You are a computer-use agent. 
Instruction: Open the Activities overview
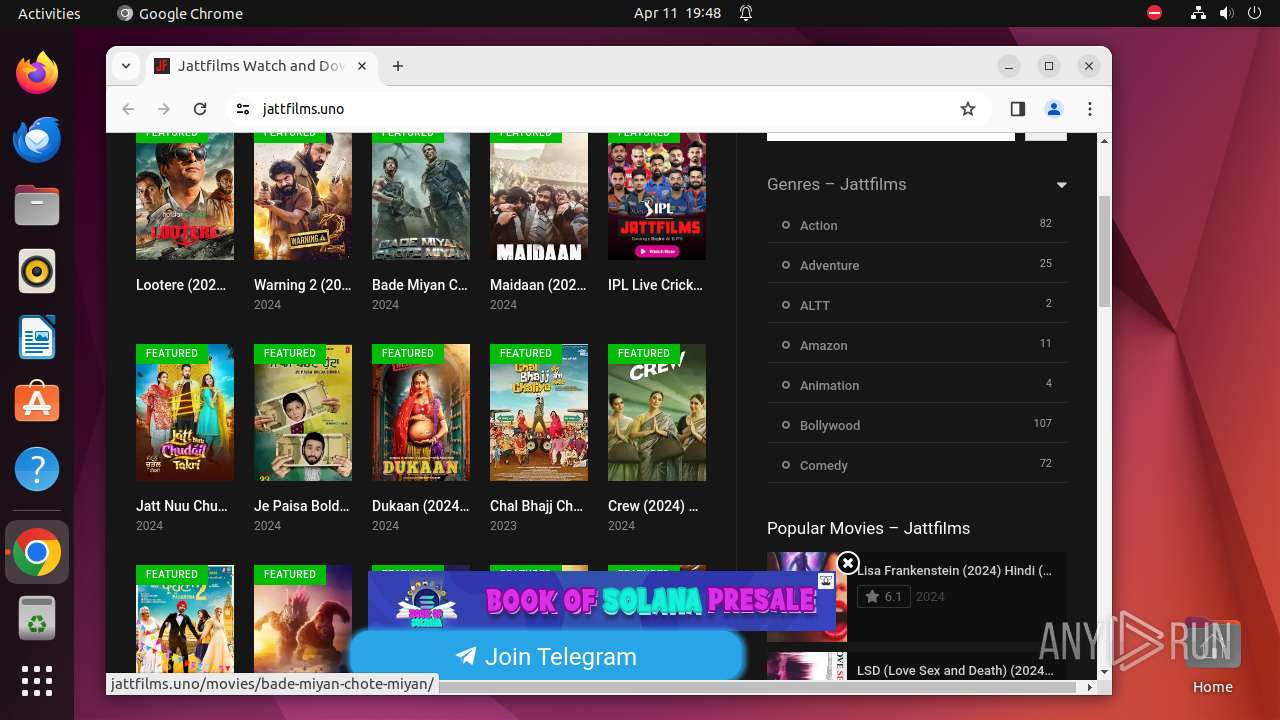point(49,13)
